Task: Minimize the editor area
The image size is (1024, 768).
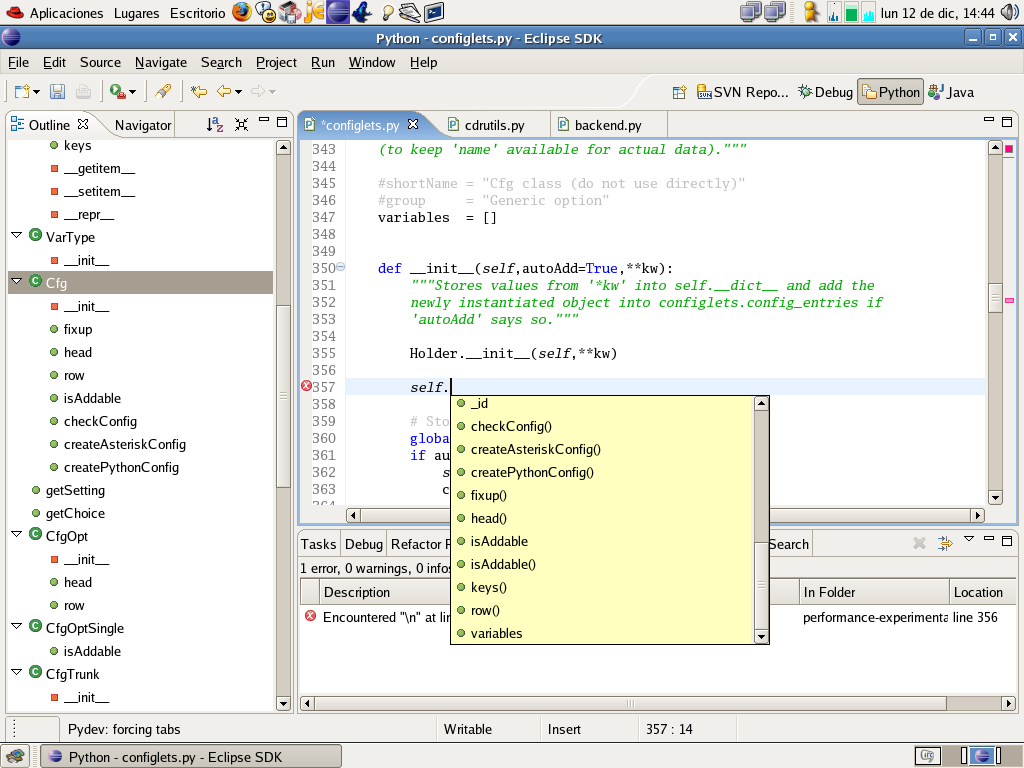Action: pos(989,120)
